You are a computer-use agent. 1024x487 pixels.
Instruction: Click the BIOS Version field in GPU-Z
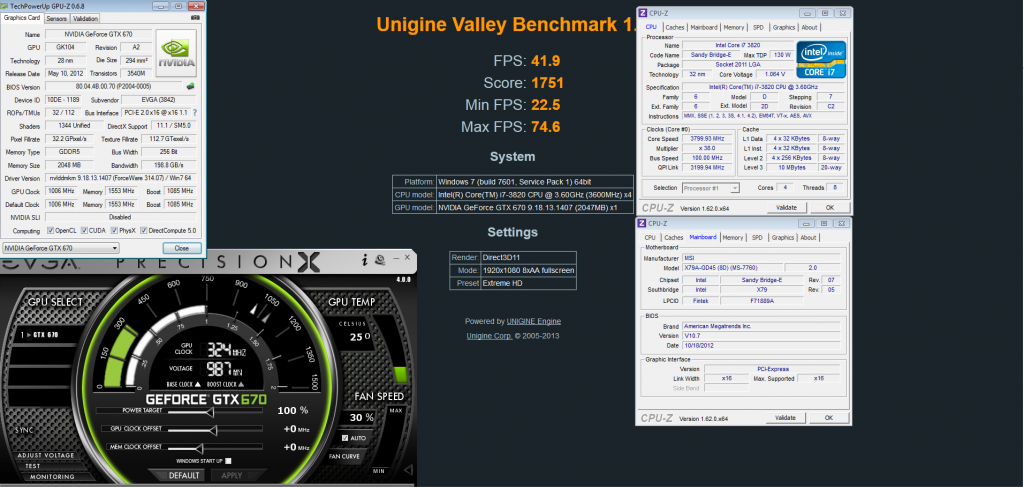click(x=114, y=87)
